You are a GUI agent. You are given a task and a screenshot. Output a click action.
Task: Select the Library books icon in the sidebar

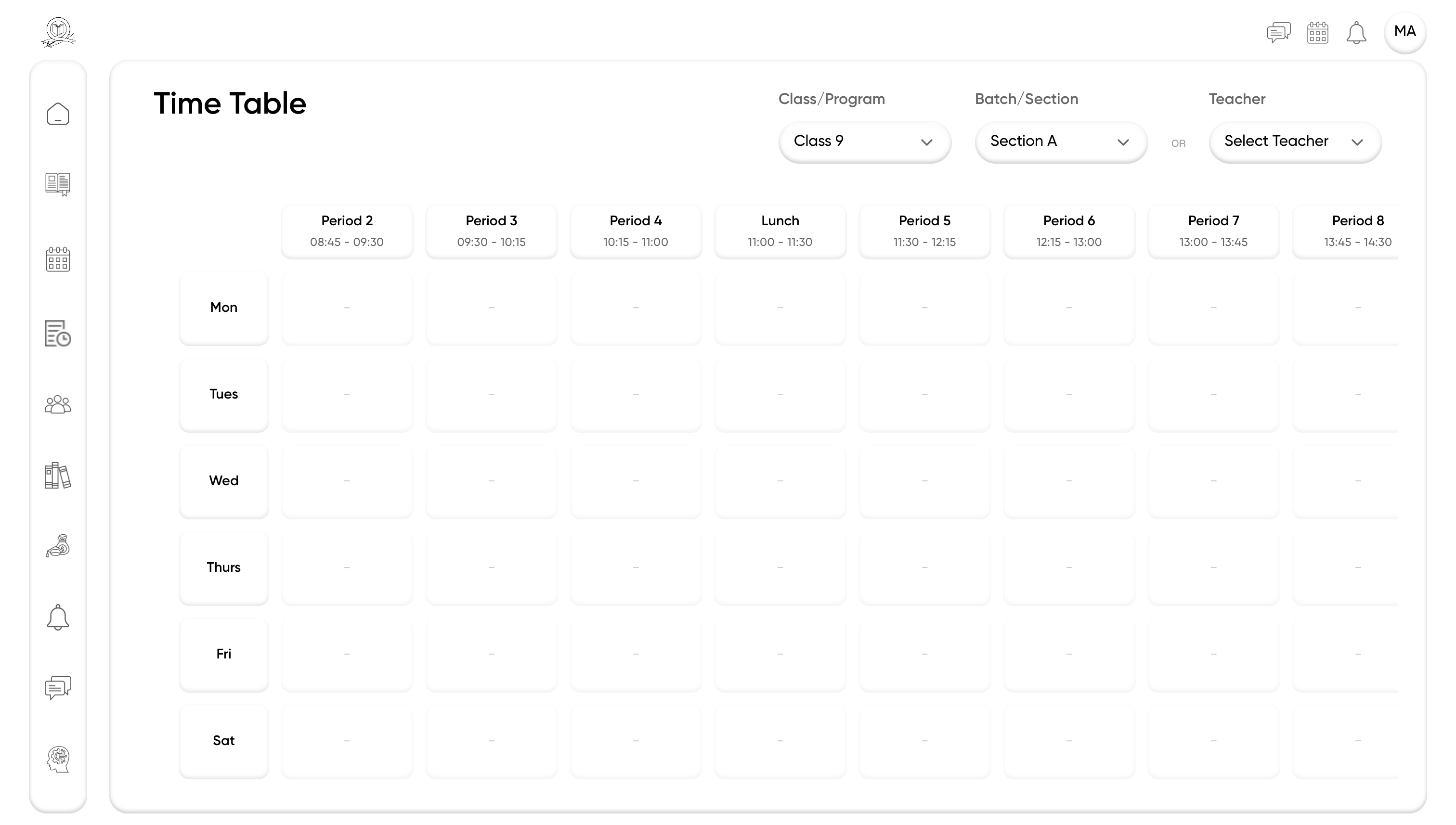[57, 476]
